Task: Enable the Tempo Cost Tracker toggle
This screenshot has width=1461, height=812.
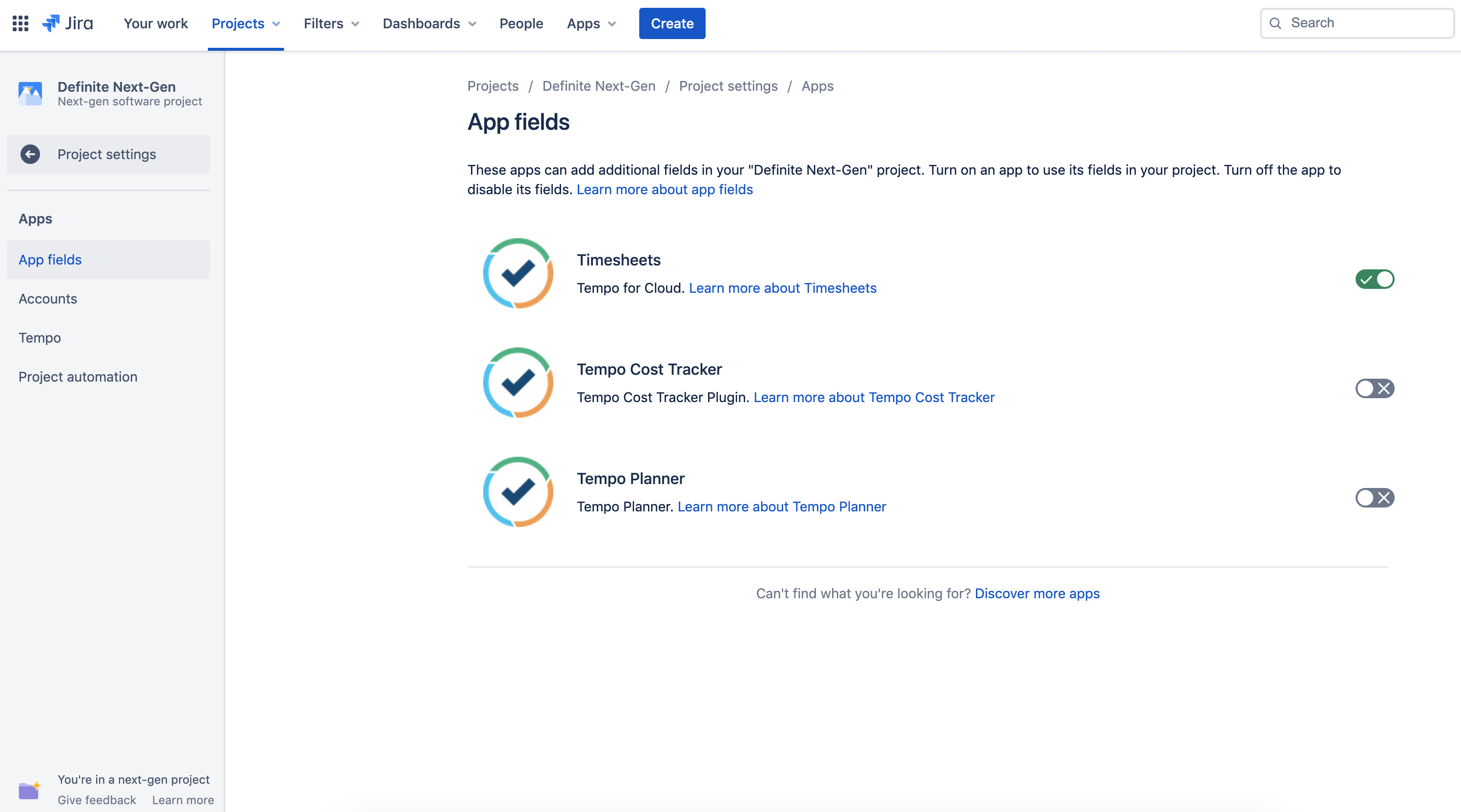Action: [1374, 388]
